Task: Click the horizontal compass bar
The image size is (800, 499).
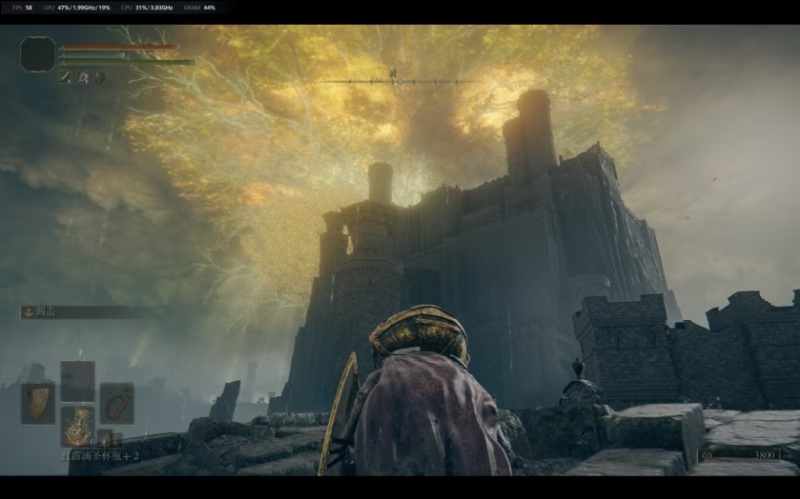Action: 399,82
